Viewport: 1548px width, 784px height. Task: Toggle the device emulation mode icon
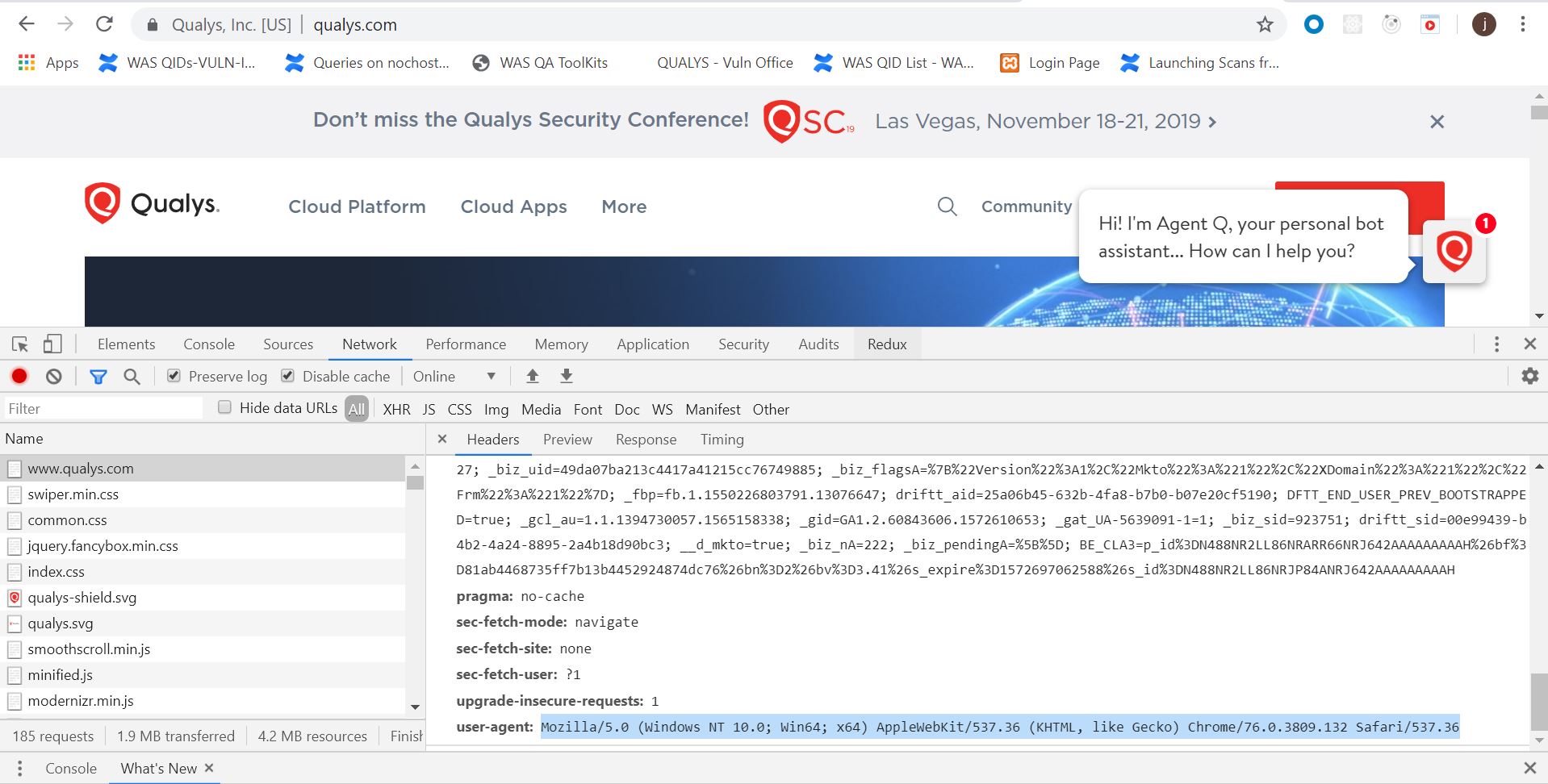[x=52, y=344]
